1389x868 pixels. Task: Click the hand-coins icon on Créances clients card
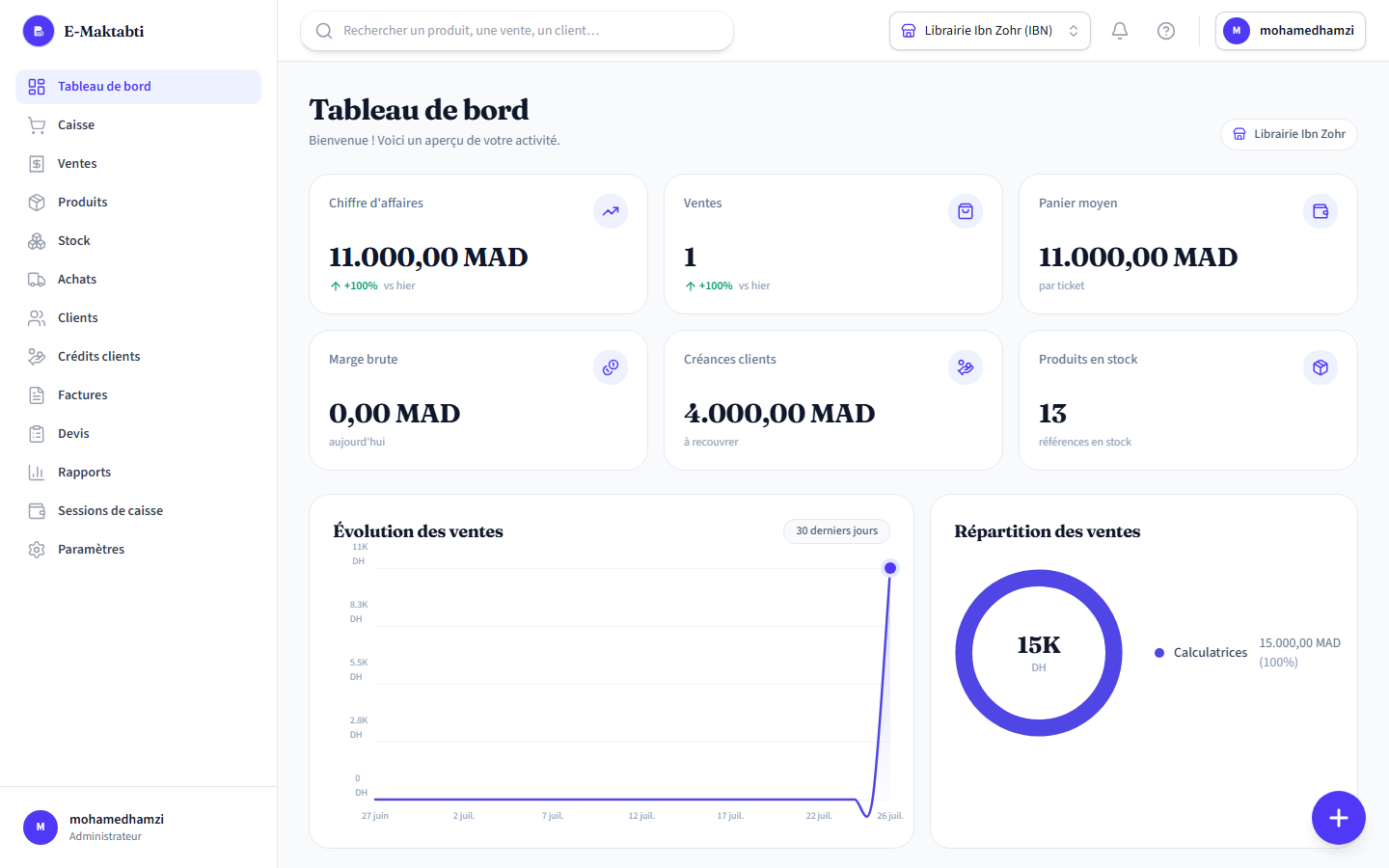(966, 367)
